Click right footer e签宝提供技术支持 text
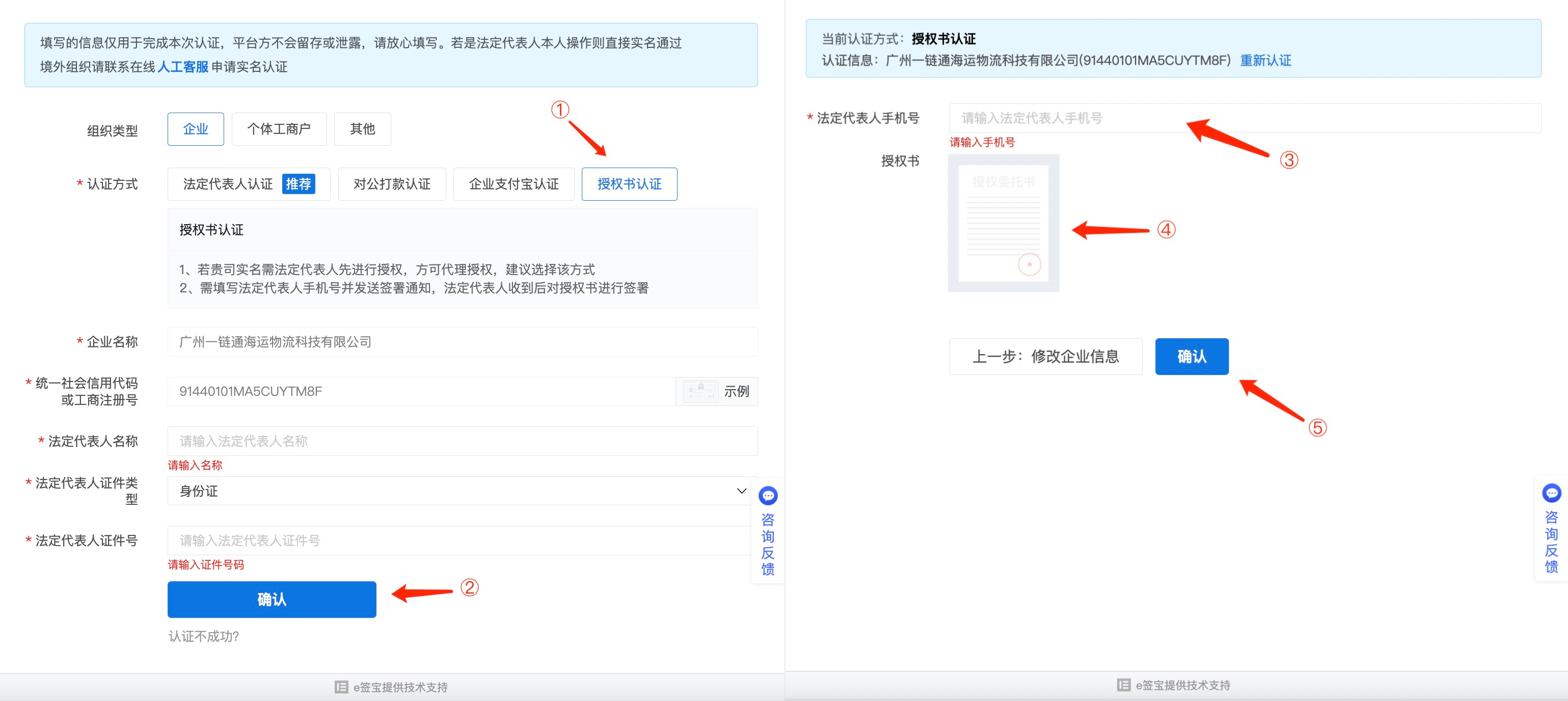The height and width of the screenshot is (701, 1568). coord(1183,685)
